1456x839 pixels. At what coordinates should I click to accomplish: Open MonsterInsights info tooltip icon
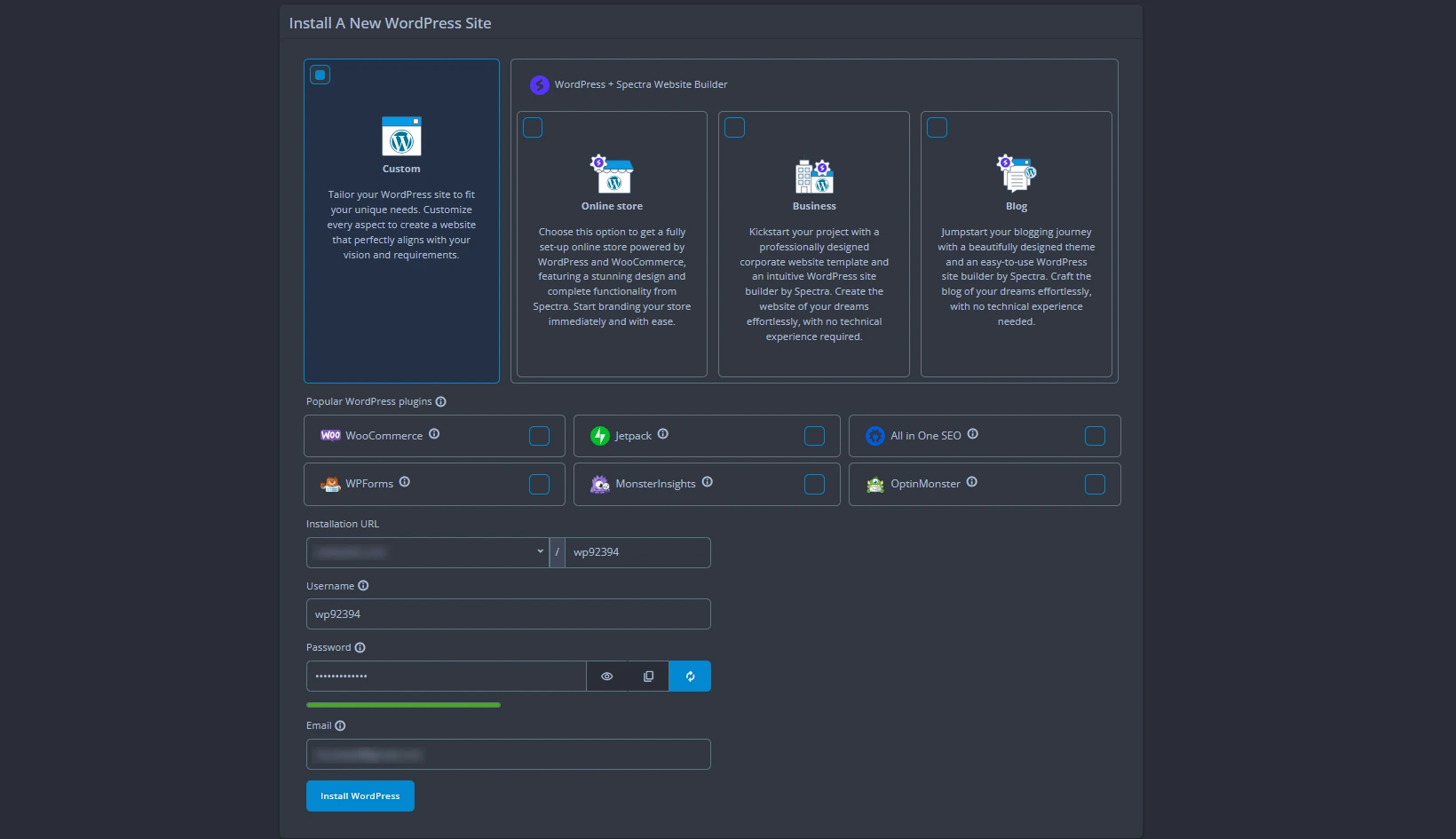point(708,482)
